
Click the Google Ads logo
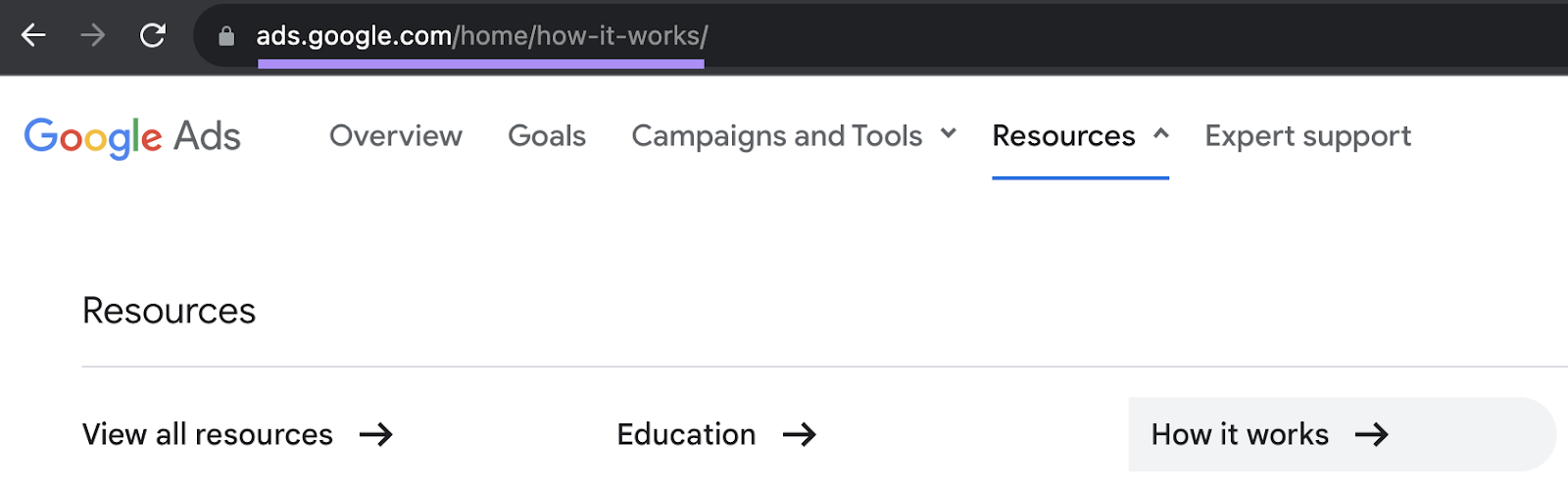132,136
